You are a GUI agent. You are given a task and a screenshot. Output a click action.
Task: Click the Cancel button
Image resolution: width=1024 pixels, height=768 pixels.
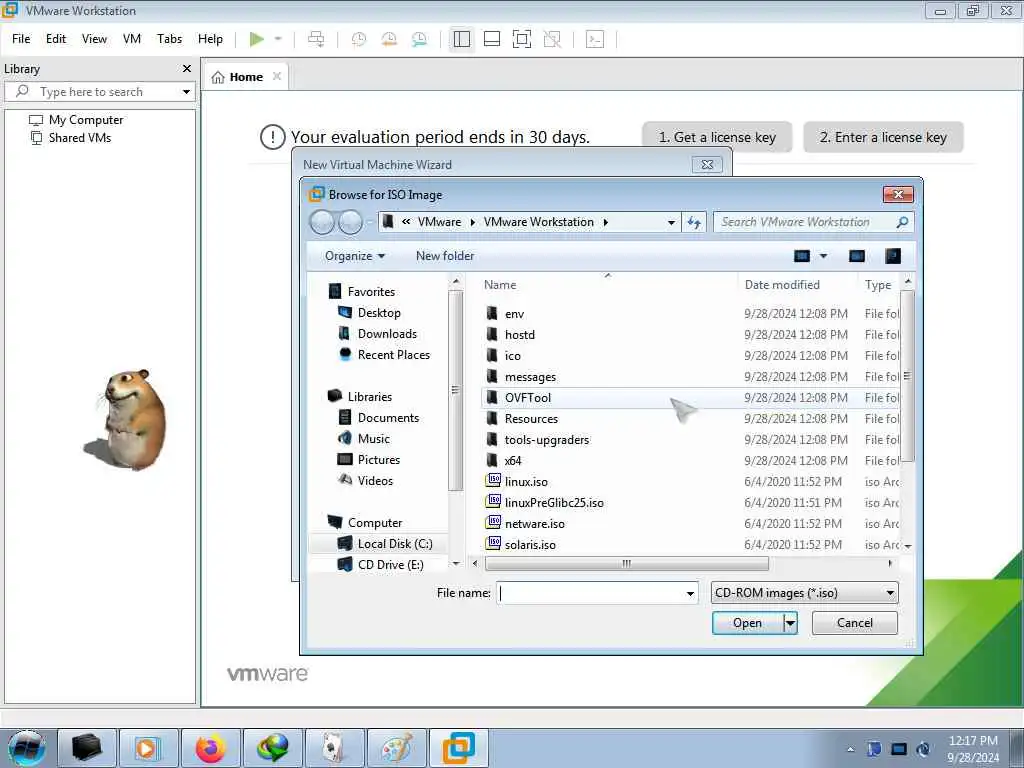[854, 623]
